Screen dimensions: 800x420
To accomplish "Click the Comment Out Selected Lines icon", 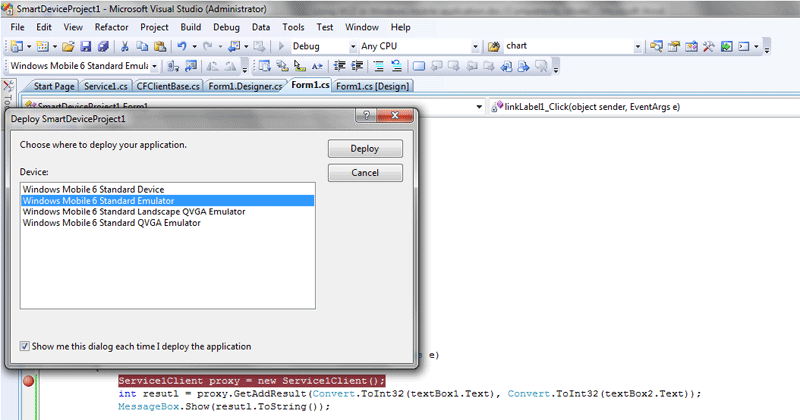I will pyautogui.click(x=379, y=66).
